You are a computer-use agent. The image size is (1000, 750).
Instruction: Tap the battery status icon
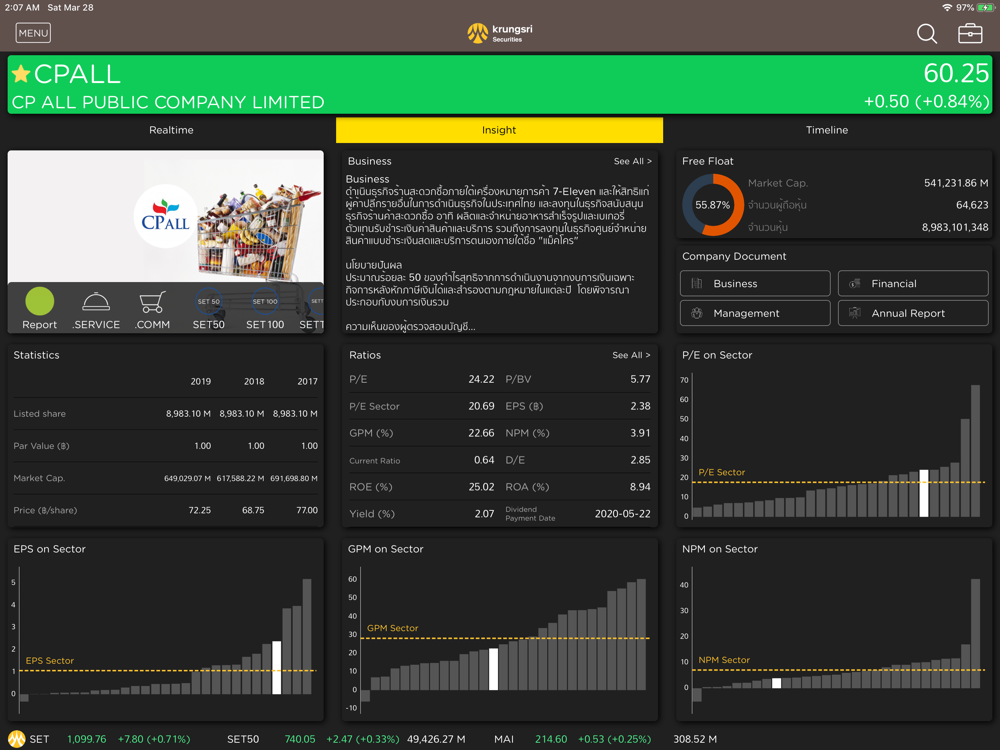pos(985,8)
